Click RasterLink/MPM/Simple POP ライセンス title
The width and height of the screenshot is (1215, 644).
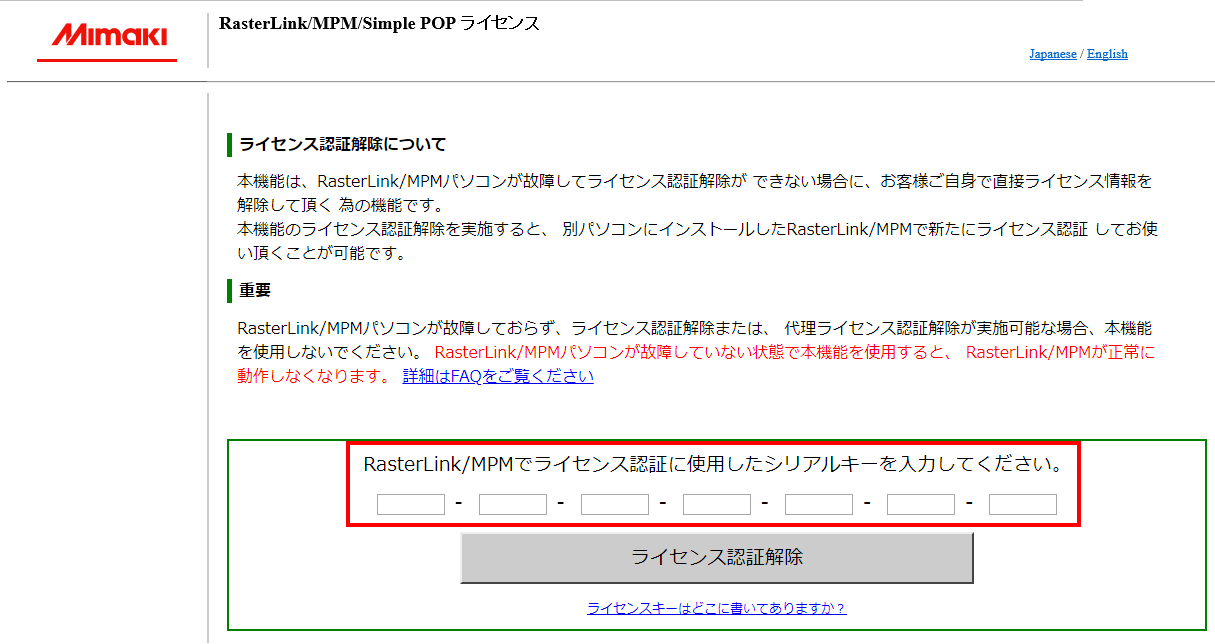click(379, 23)
